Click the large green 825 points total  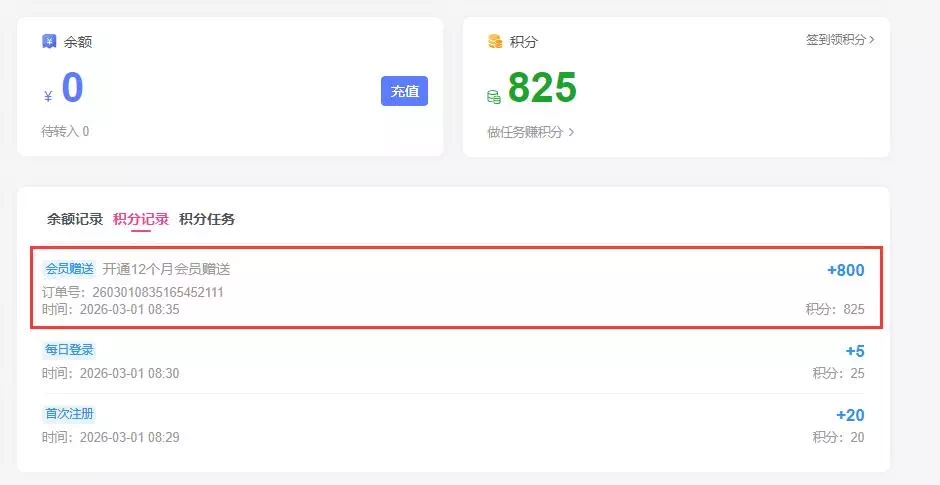click(542, 90)
